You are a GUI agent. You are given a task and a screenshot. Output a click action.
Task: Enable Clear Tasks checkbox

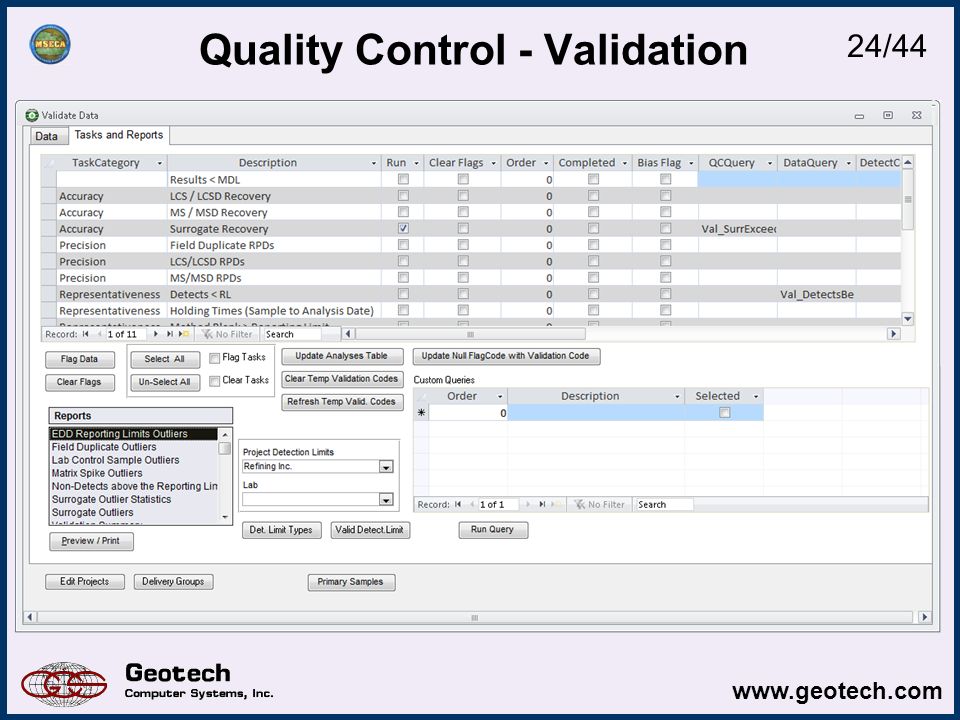(x=214, y=381)
